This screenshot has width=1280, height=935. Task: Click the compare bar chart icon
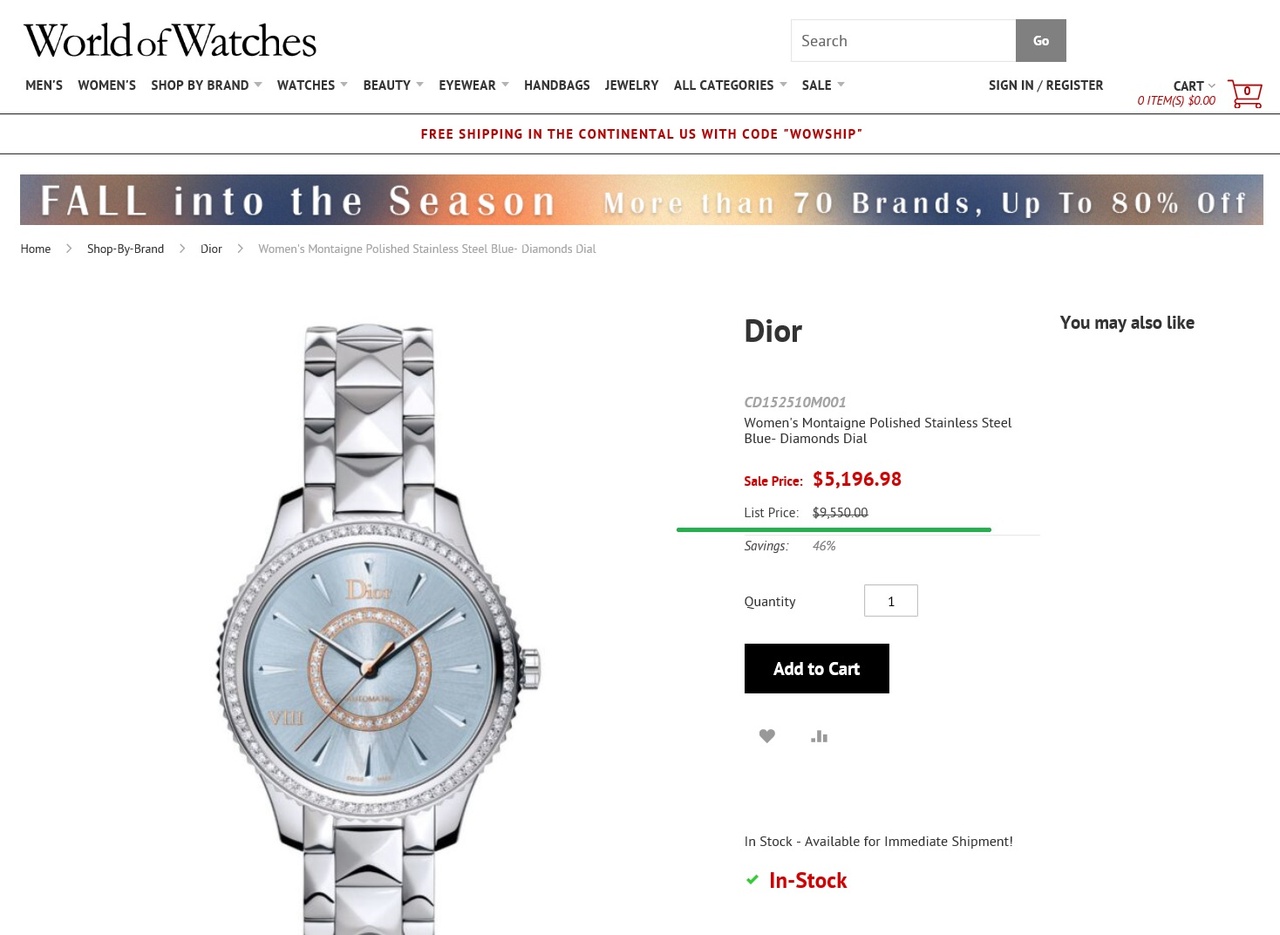(x=819, y=736)
